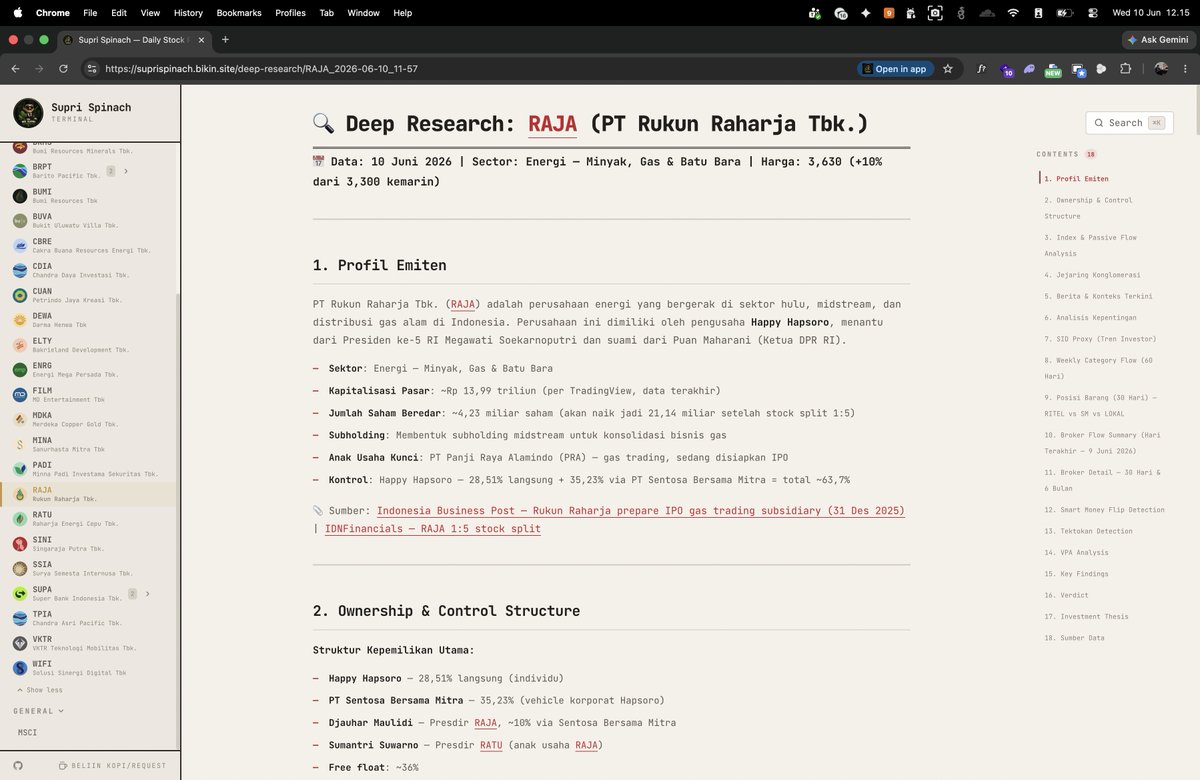Open a new browser tab

pos(225,40)
